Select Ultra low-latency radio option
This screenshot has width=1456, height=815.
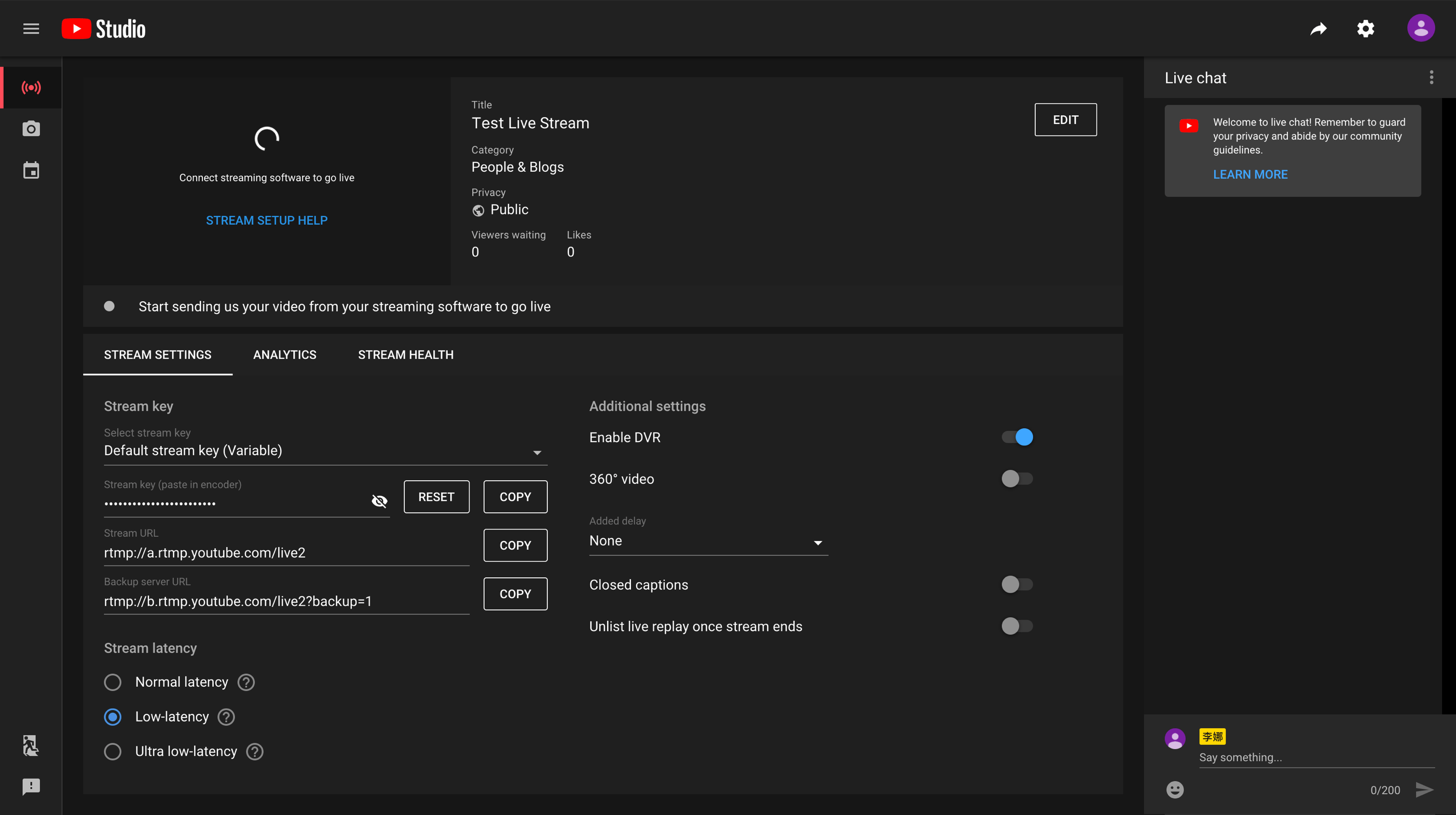point(113,752)
